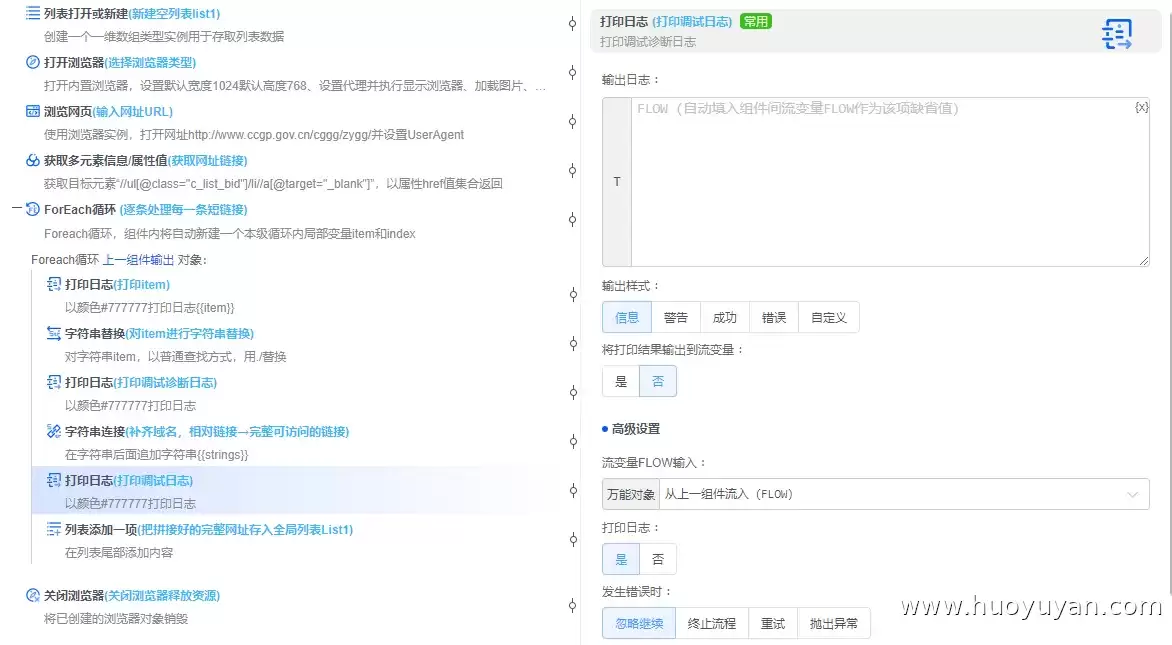The image size is (1172, 645).
Task: Toggle the 高级设置 section
Action: pos(631,429)
